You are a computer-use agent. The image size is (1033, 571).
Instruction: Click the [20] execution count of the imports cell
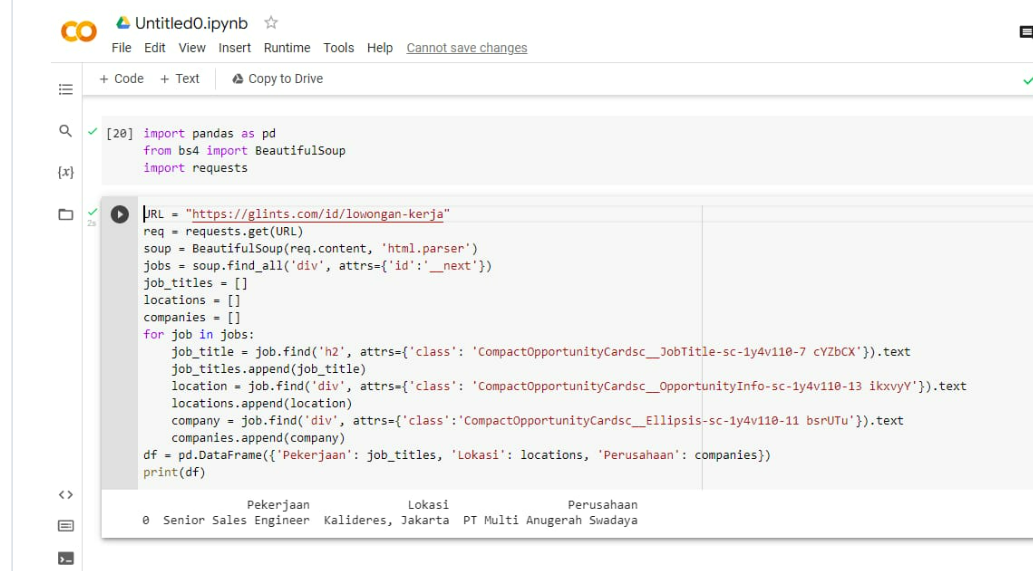[x=119, y=134]
